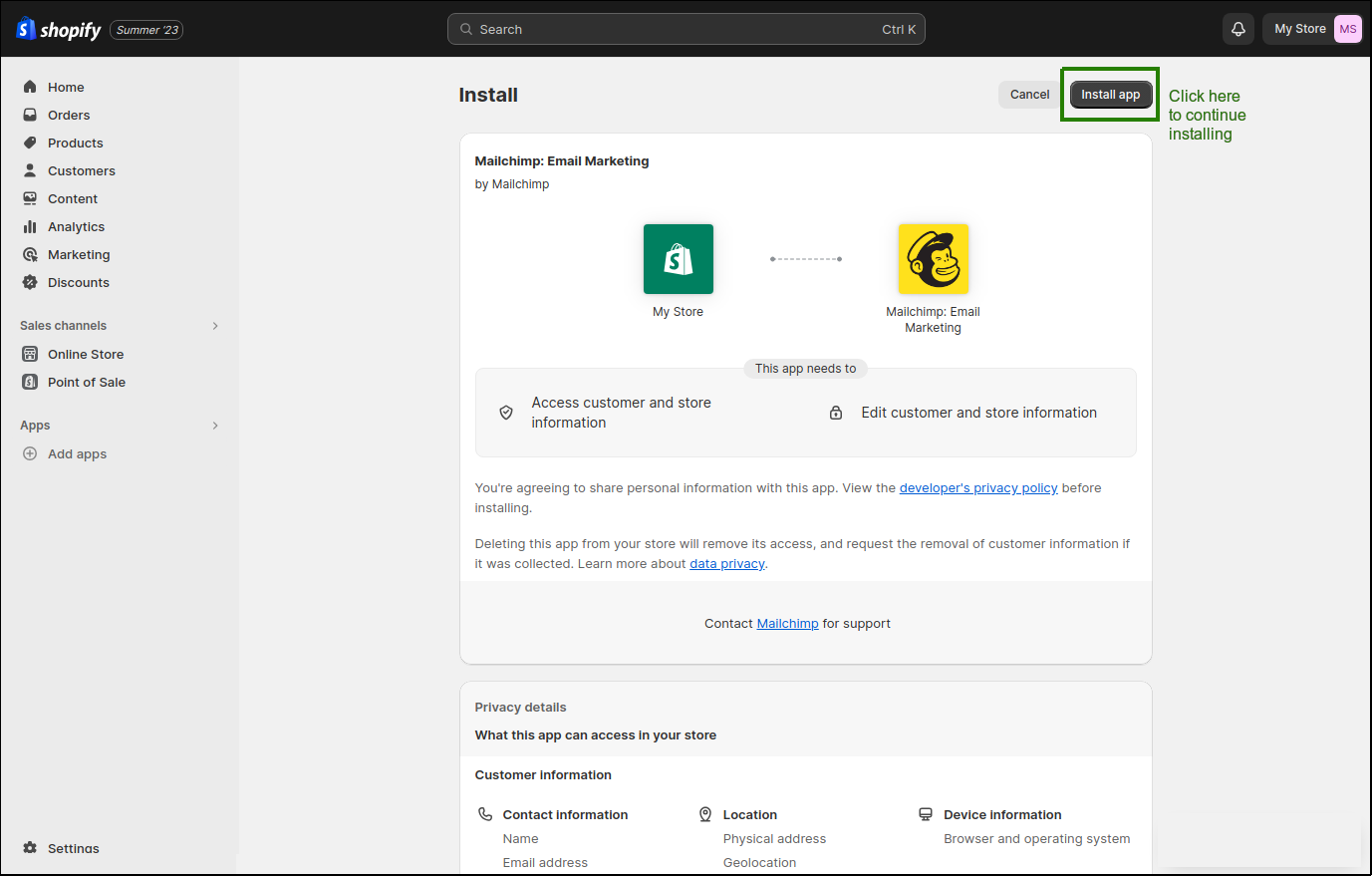The height and width of the screenshot is (876, 1372).
Task: Click the lock icon beside Edit customer information
Action: [836, 413]
